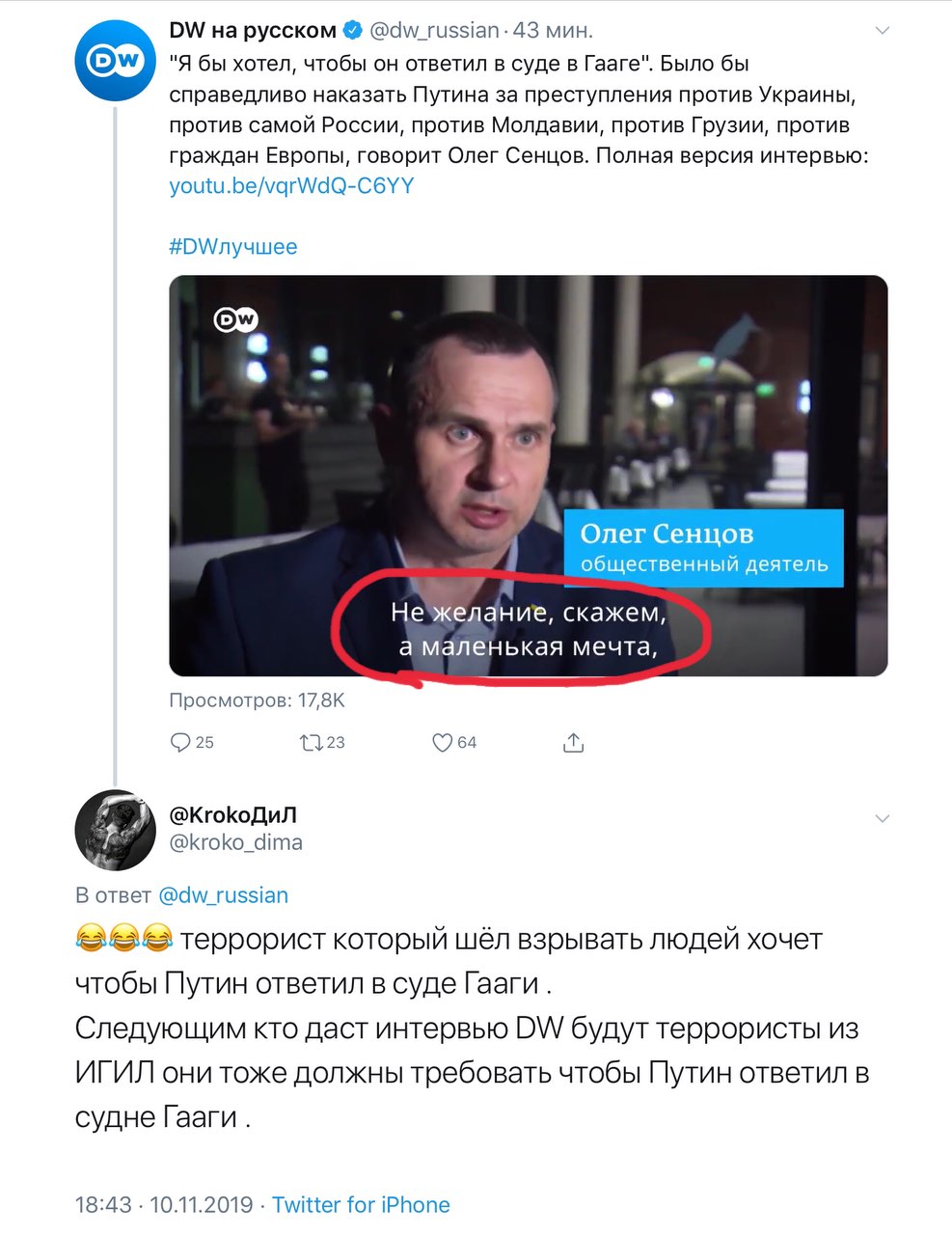
Task: Open the #DWлучшее hashtag
Action: [233, 247]
